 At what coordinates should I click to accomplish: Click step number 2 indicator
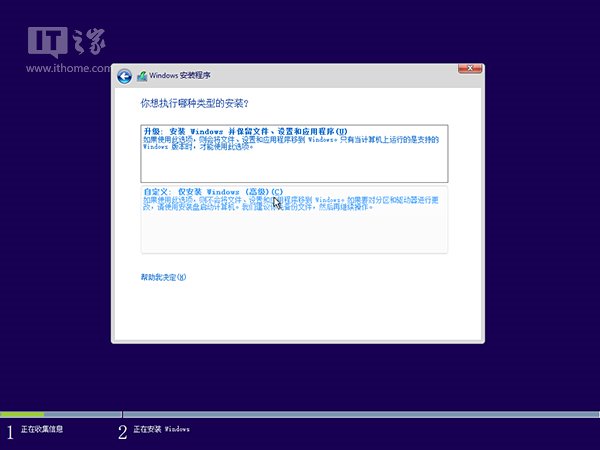tap(123, 431)
